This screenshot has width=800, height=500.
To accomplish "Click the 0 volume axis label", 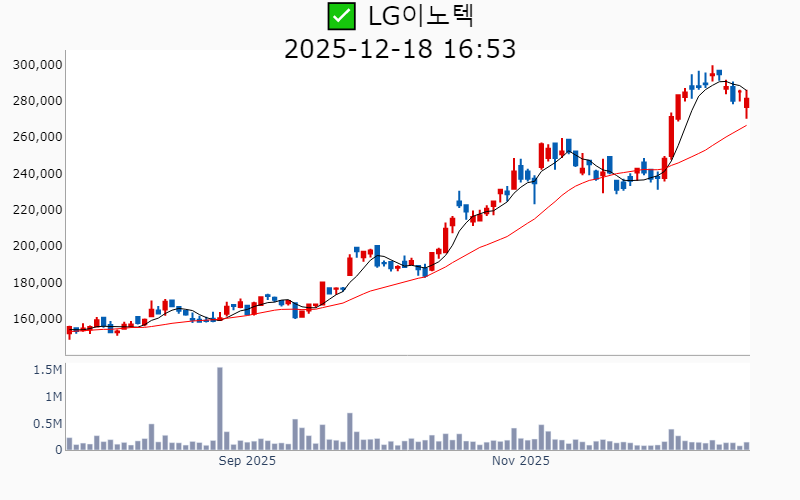I will [58, 450].
